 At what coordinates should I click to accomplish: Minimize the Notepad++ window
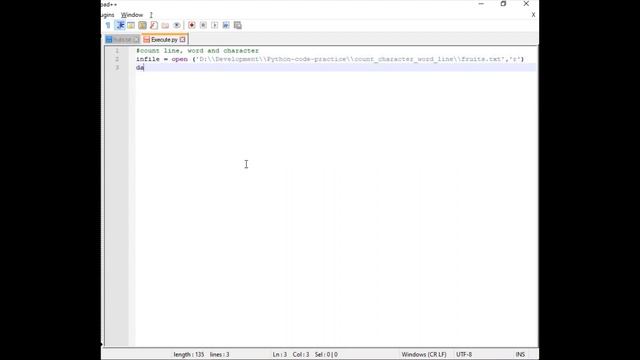tap(481, 4)
